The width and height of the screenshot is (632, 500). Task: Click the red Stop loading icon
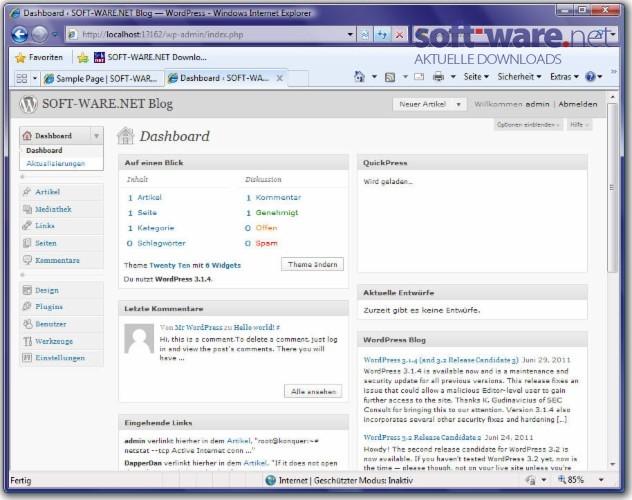click(x=399, y=35)
